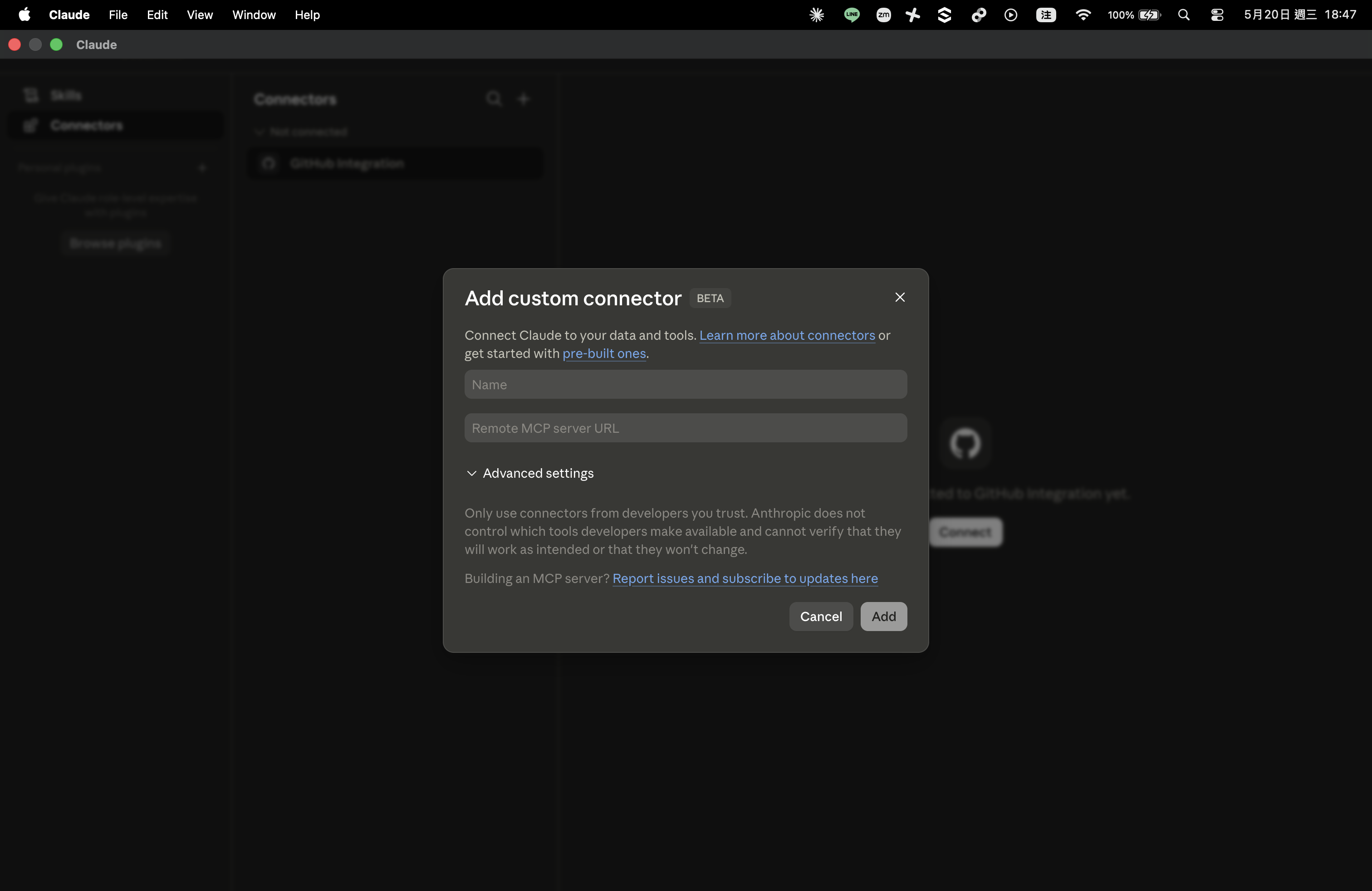
Task: Click the LINE menu bar icon
Action: pos(852,15)
